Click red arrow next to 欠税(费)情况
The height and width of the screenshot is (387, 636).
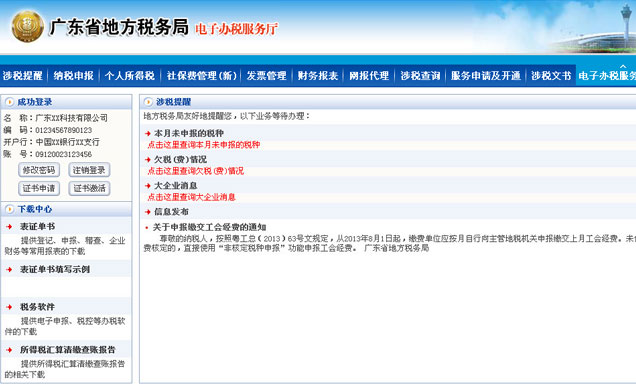[x=148, y=160]
